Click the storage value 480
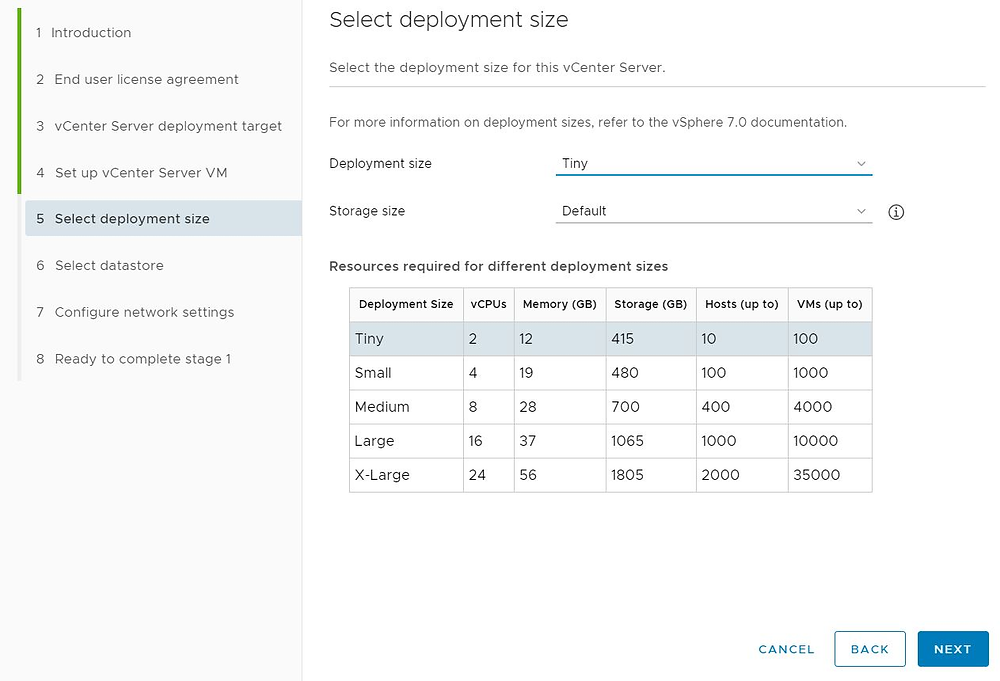 tap(625, 373)
